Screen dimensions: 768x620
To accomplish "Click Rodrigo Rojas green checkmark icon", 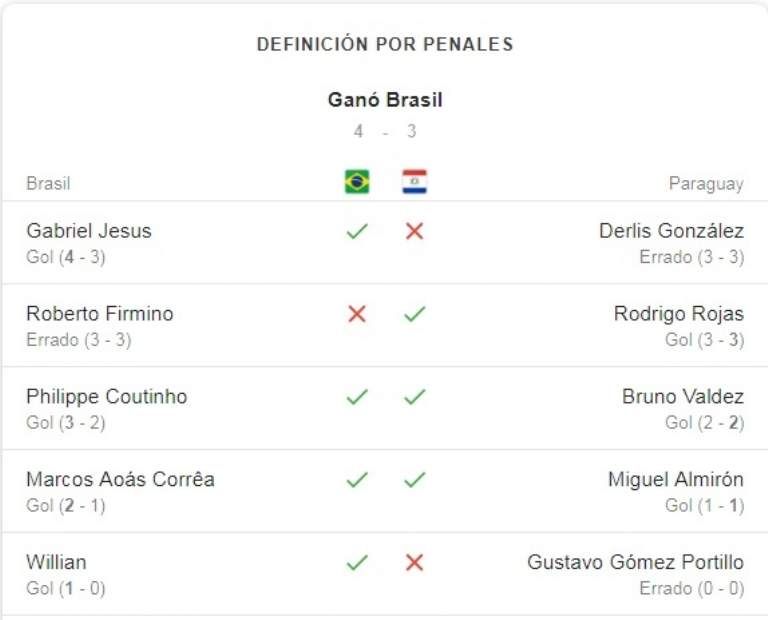I will pyautogui.click(x=414, y=314).
